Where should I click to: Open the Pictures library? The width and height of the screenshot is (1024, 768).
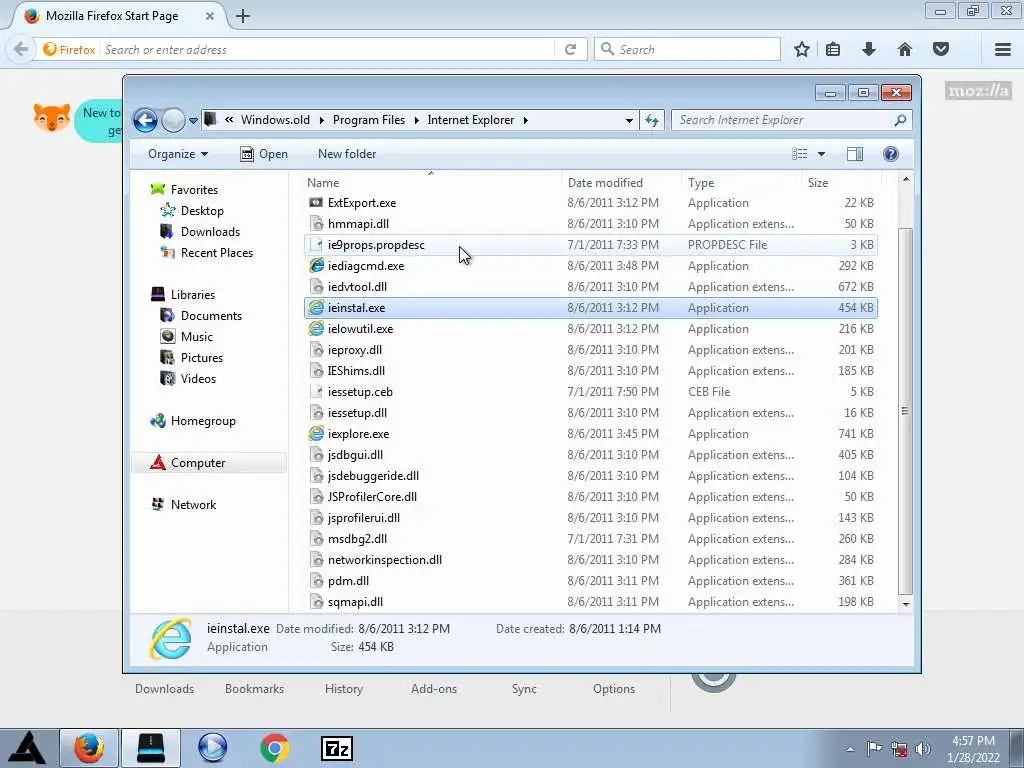coord(201,358)
